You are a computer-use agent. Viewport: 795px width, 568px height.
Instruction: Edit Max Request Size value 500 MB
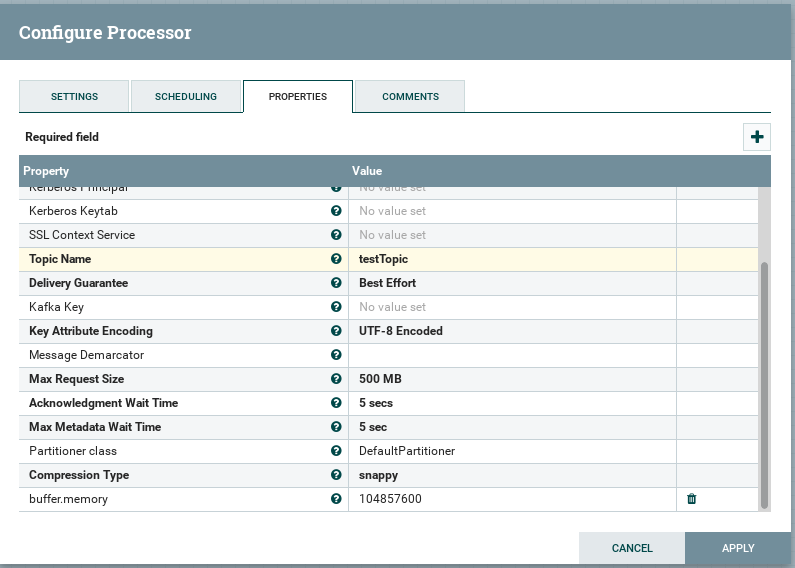[512, 379]
